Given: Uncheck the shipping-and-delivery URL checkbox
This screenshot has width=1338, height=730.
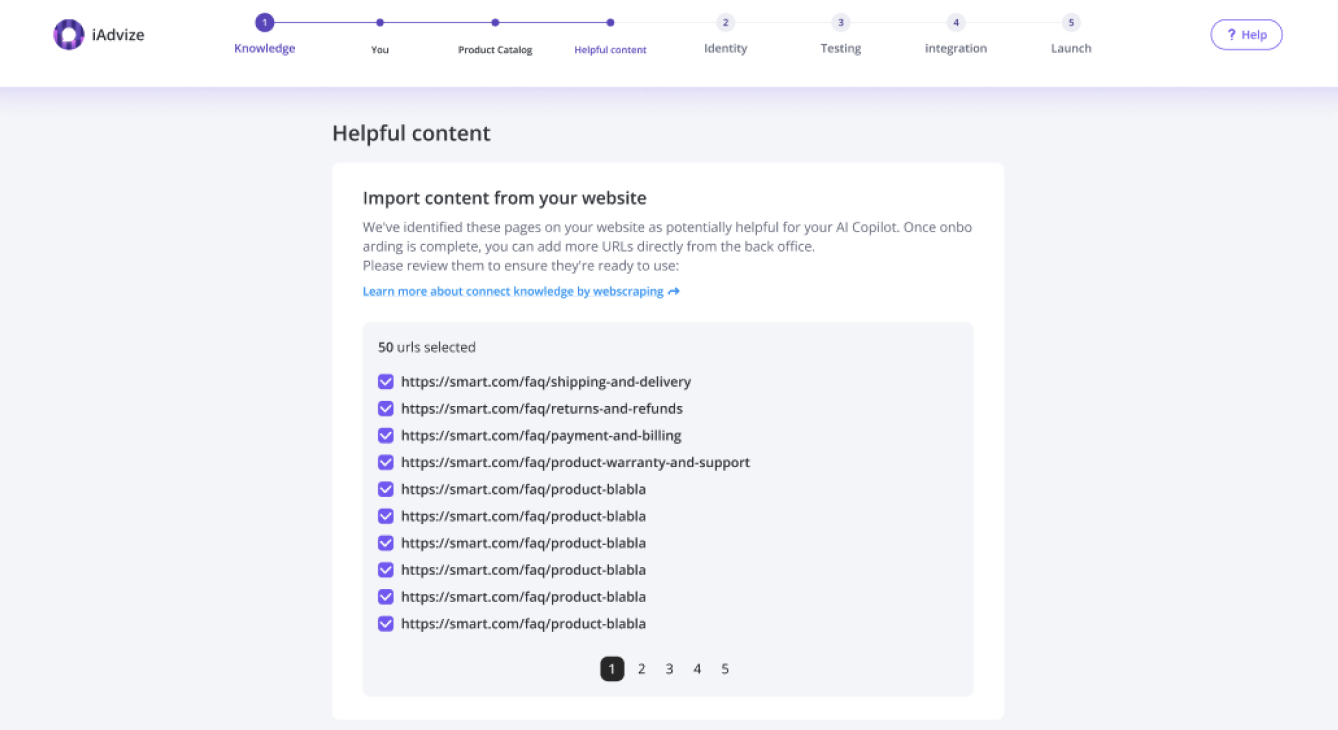Looking at the screenshot, I should pyautogui.click(x=385, y=382).
